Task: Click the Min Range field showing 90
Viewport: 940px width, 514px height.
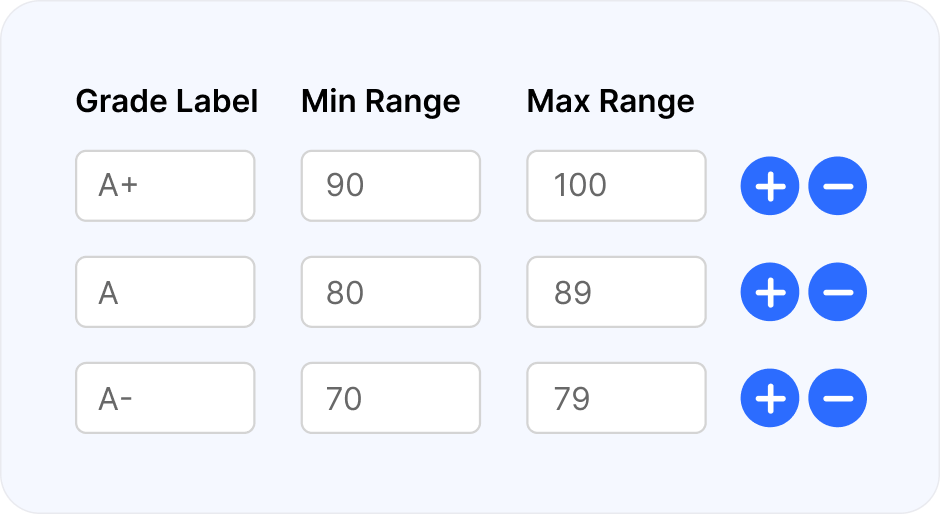Action: (391, 186)
